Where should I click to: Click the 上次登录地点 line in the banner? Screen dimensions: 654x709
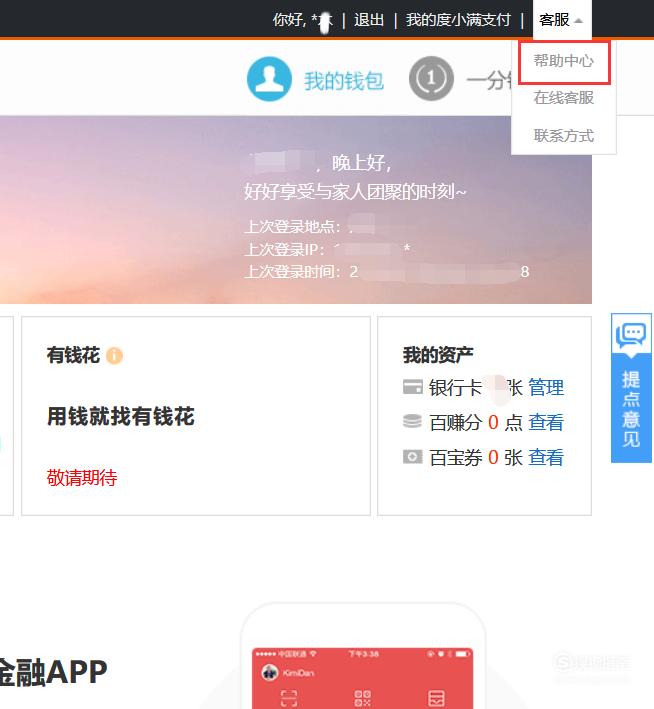coord(310,226)
